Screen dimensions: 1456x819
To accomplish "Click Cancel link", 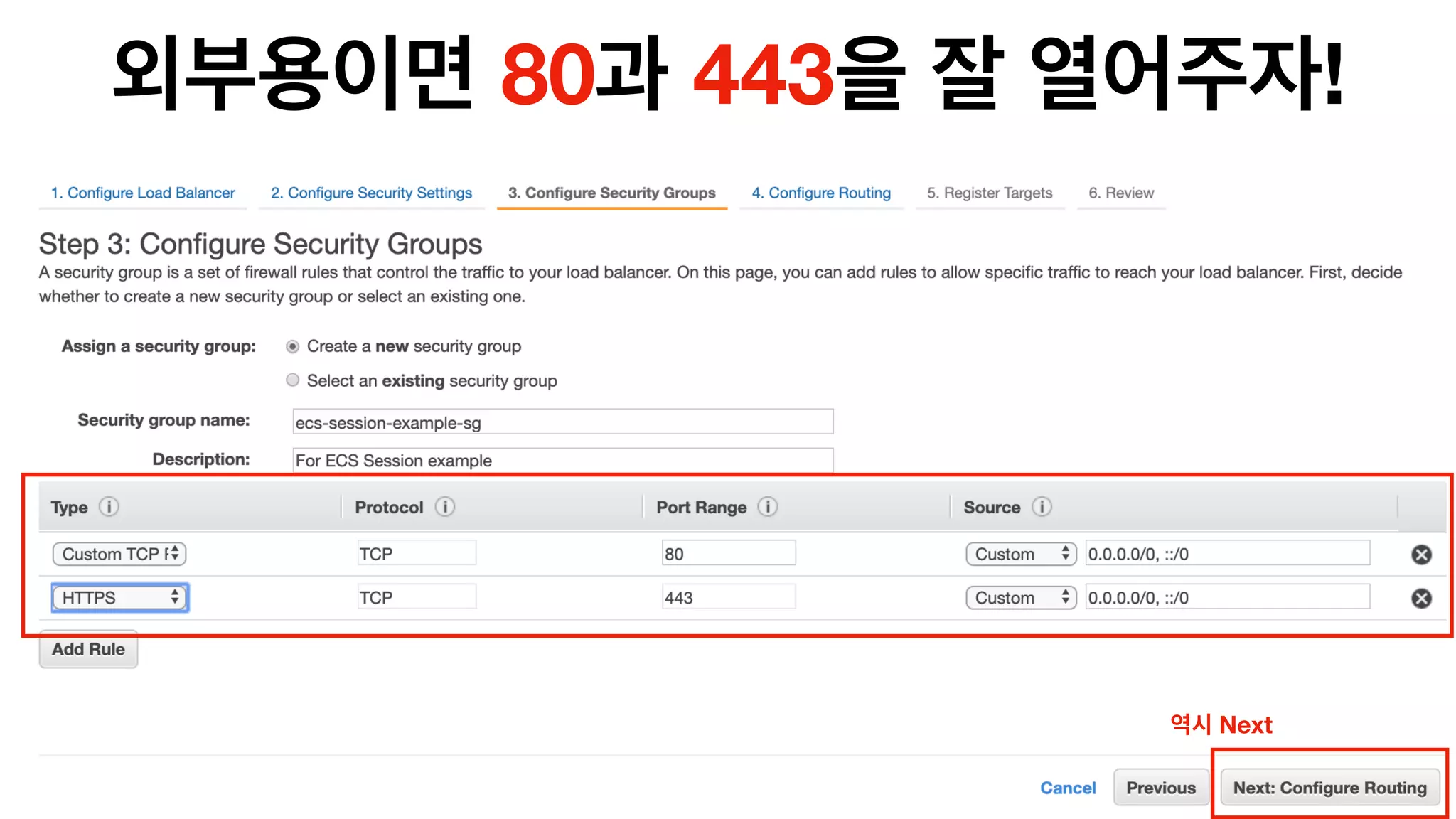I will point(1068,788).
